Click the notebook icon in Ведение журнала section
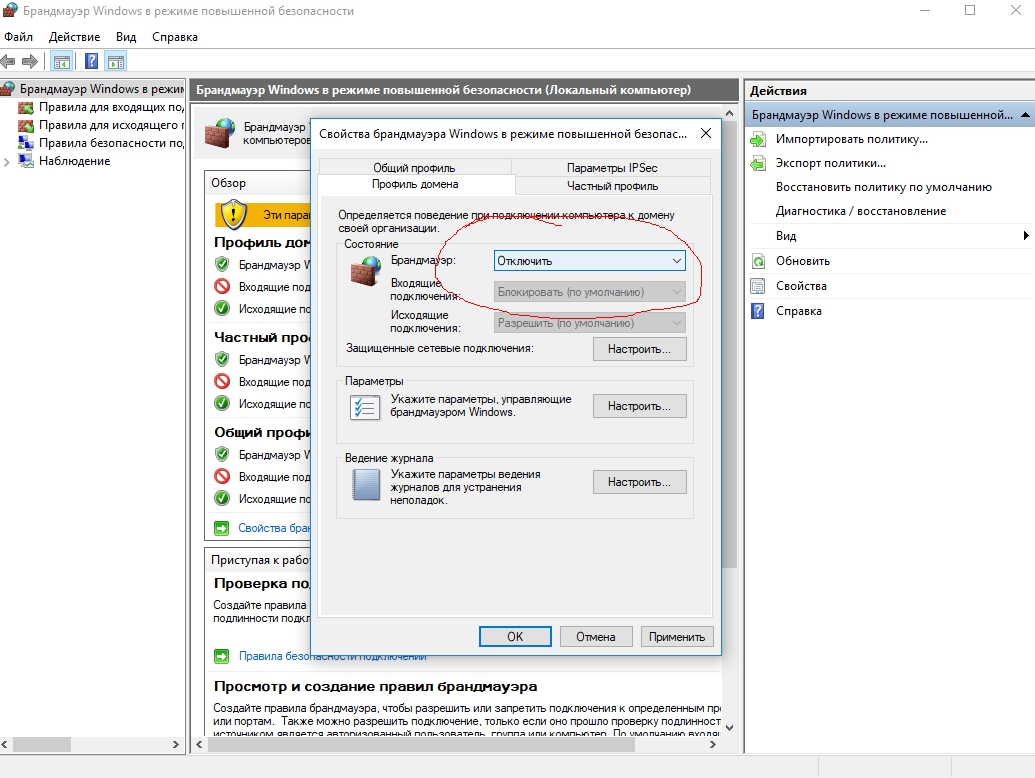Image resolution: width=1035 pixels, height=778 pixels. (x=366, y=485)
